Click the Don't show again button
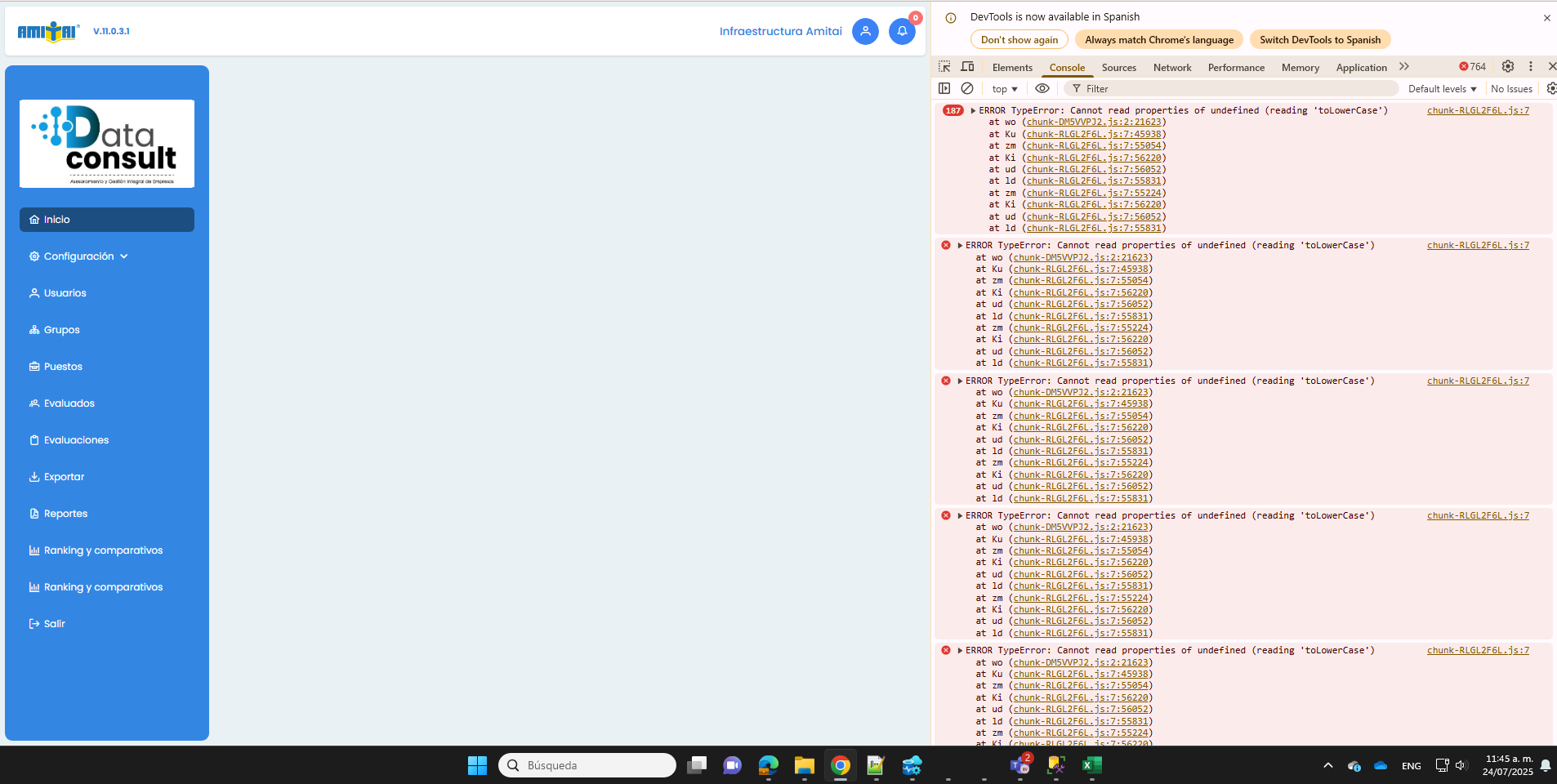The width and height of the screenshot is (1557, 784). (x=1019, y=40)
